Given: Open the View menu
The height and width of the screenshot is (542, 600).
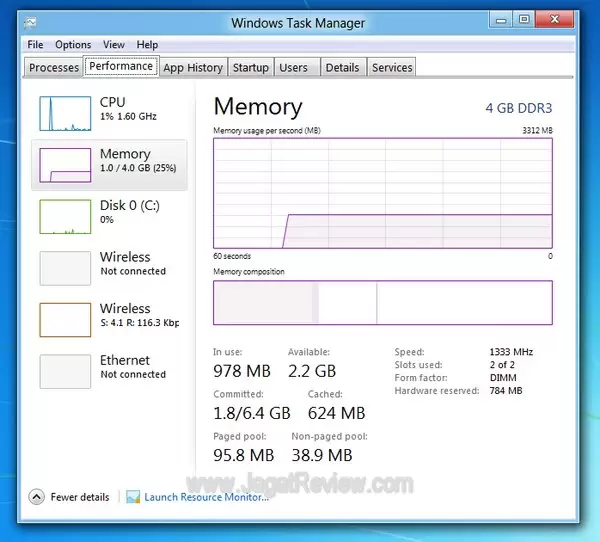Looking at the screenshot, I should tap(114, 45).
